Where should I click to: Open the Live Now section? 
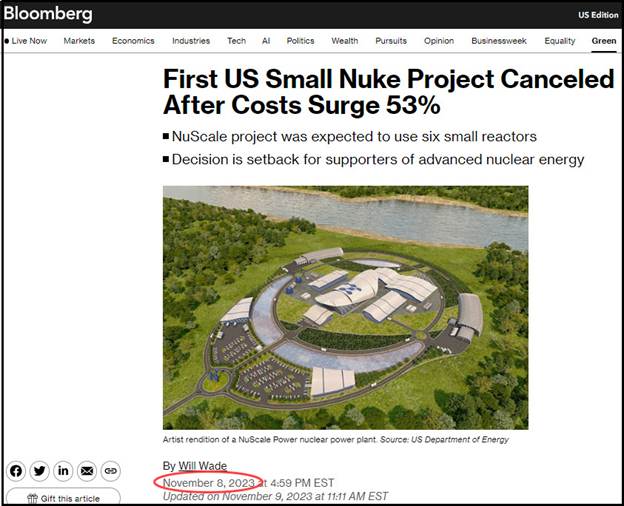click(27, 41)
